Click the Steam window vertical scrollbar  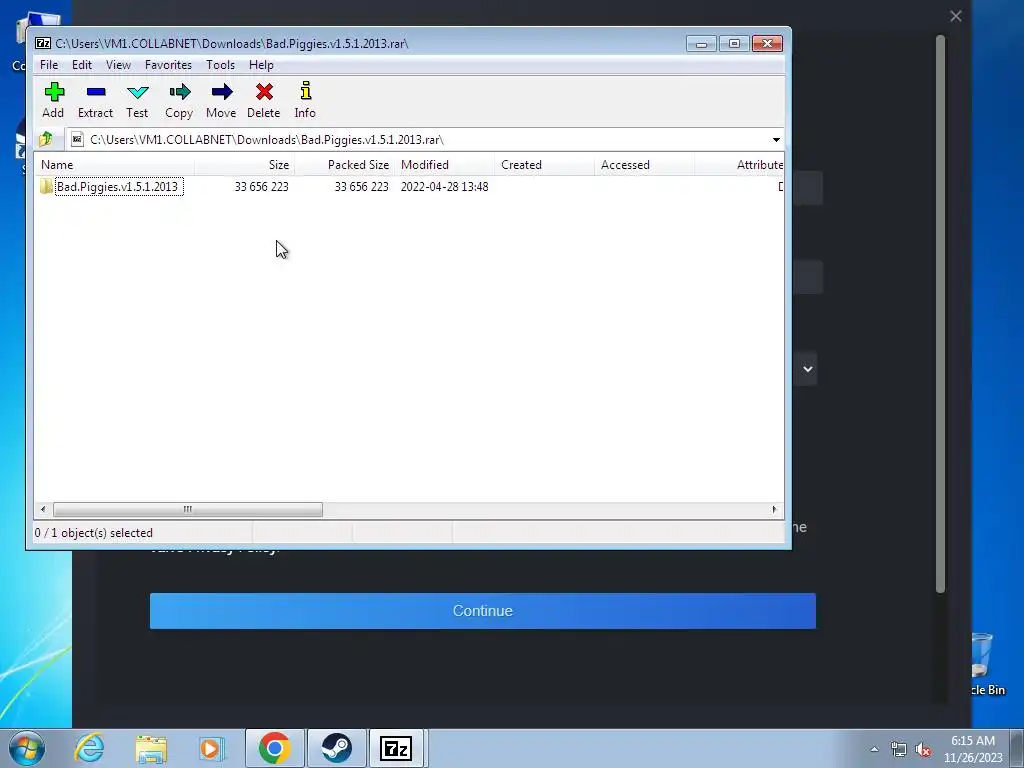click(x=940, y=313)
